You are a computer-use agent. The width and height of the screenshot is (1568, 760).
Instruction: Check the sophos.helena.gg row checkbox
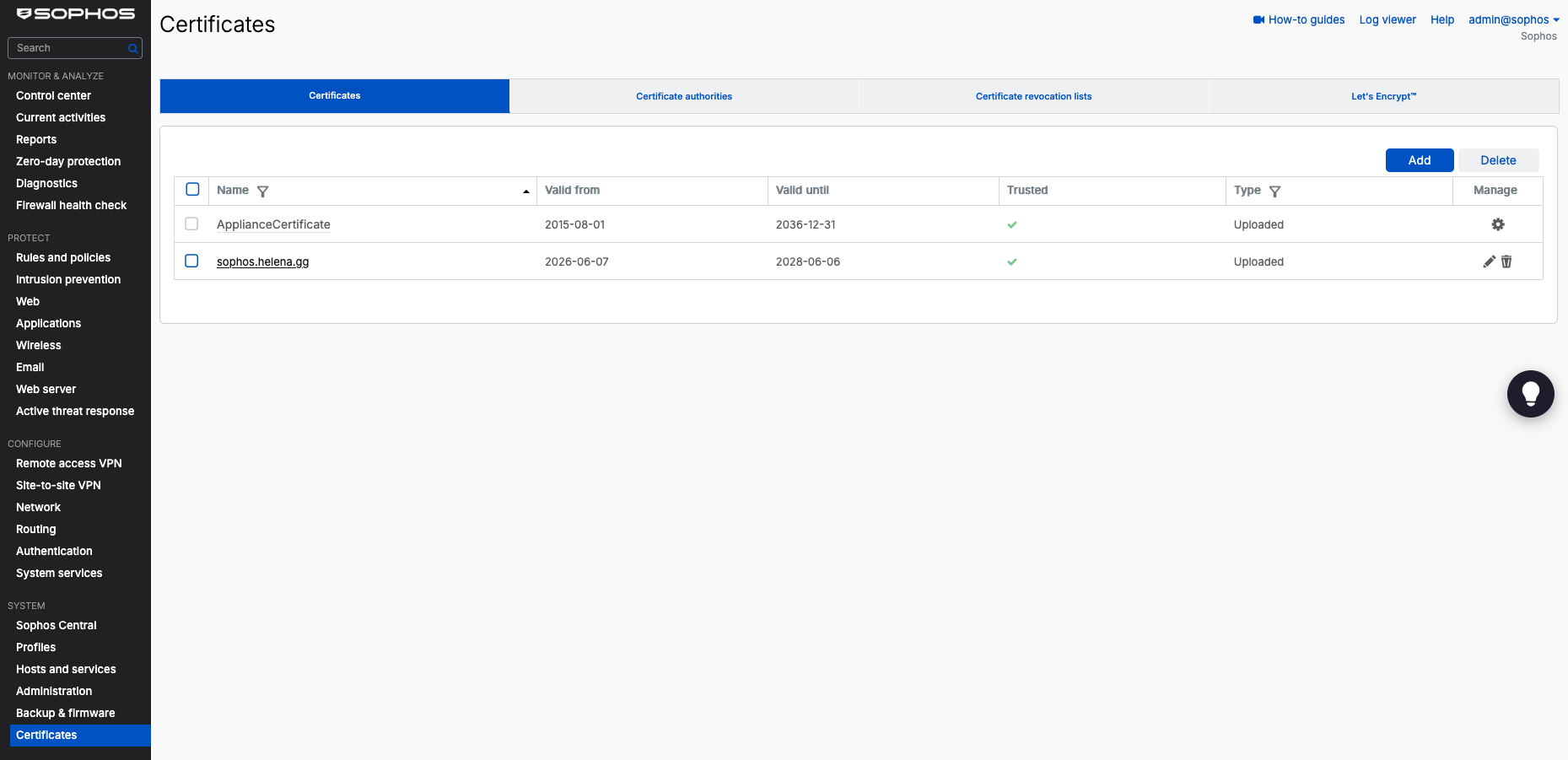click(x=191, y=261)
